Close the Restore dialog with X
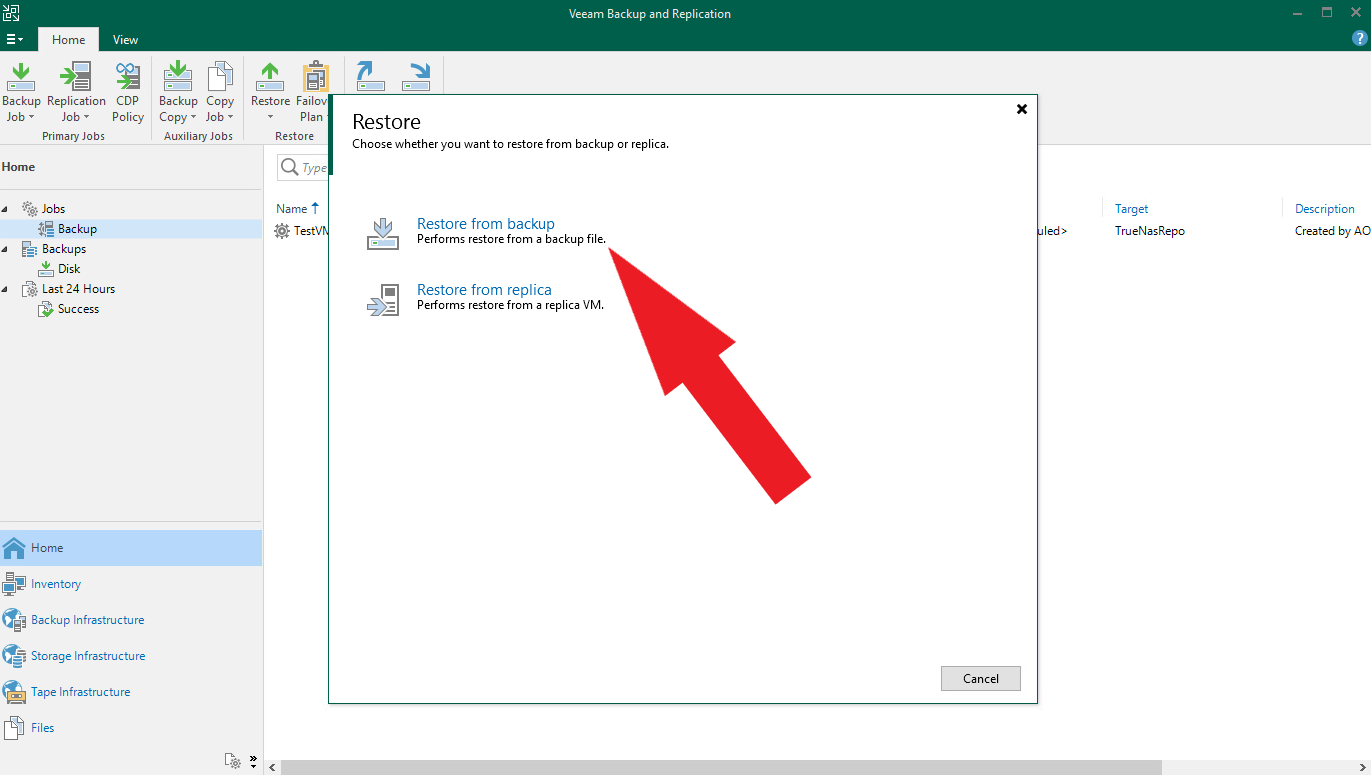 (1022, 109)
